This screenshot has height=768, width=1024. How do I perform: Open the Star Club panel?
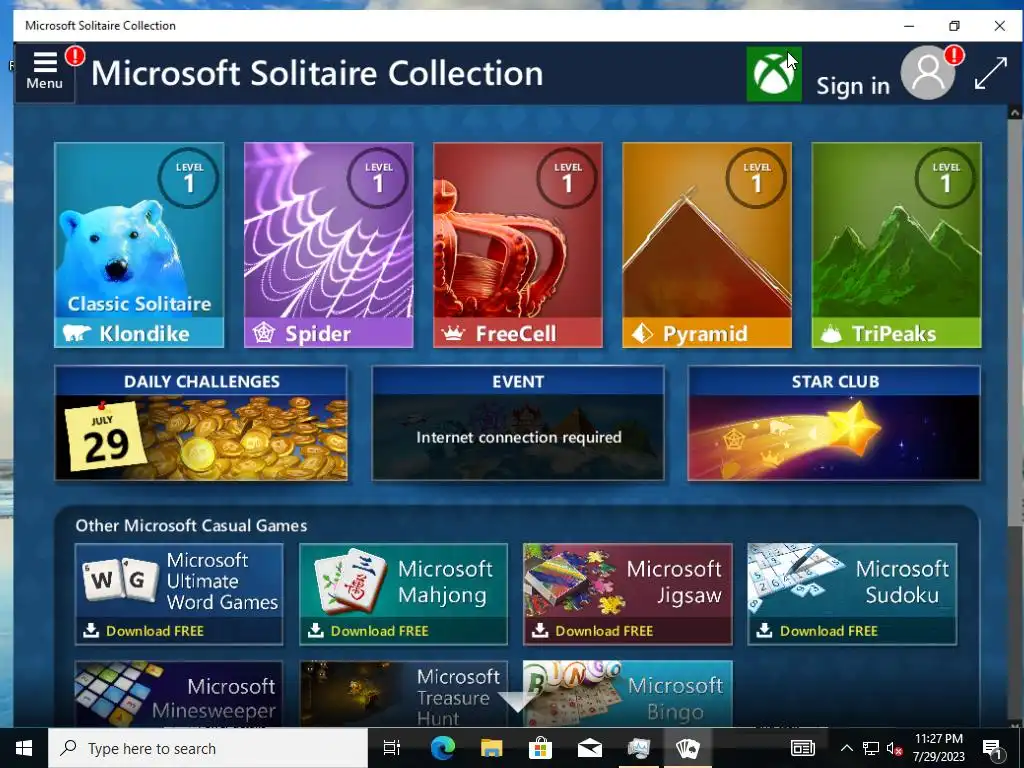pyautogui.click(x=834, y=423)
